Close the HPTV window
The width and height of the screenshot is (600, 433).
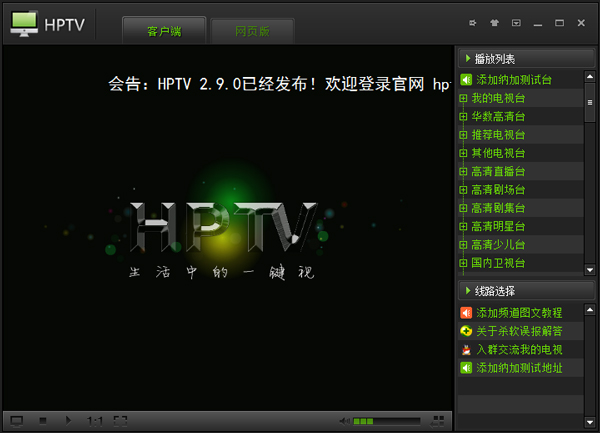581,23
